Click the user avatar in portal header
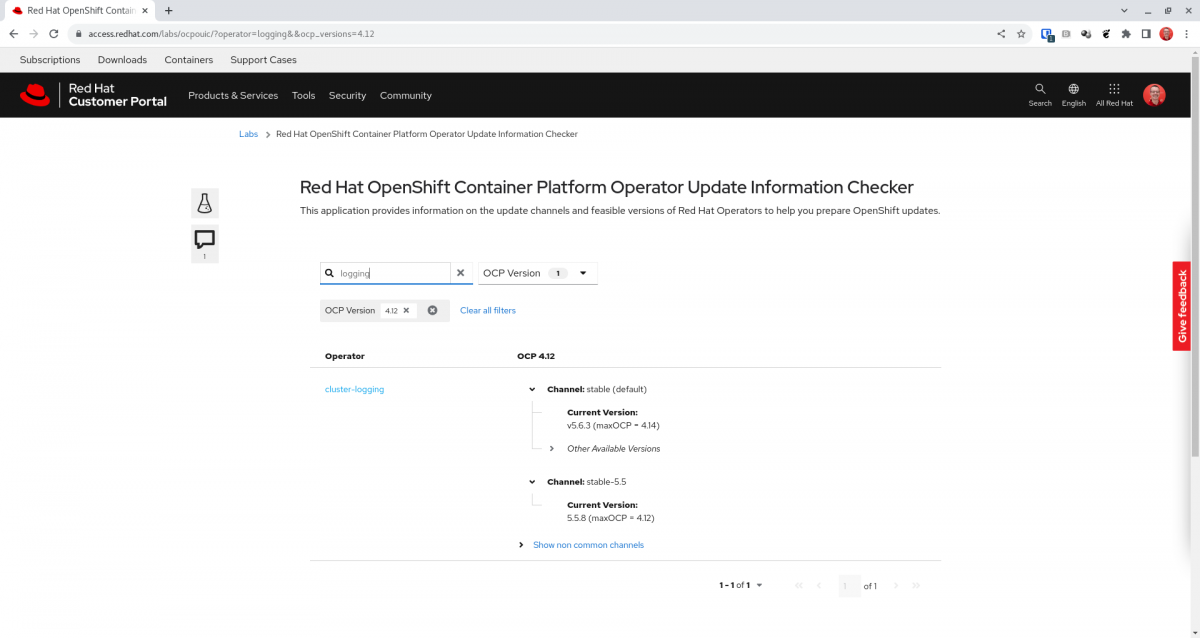This screenshot has width=1200, height=638. pyautogui.click(x=1154, y=95)
